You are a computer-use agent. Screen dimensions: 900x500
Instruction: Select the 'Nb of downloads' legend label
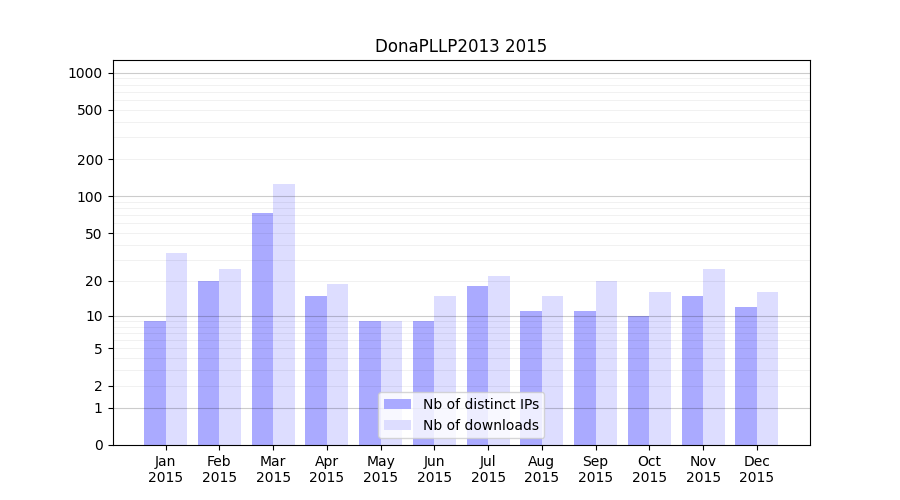pyautogui.click(x=480, y=425)
